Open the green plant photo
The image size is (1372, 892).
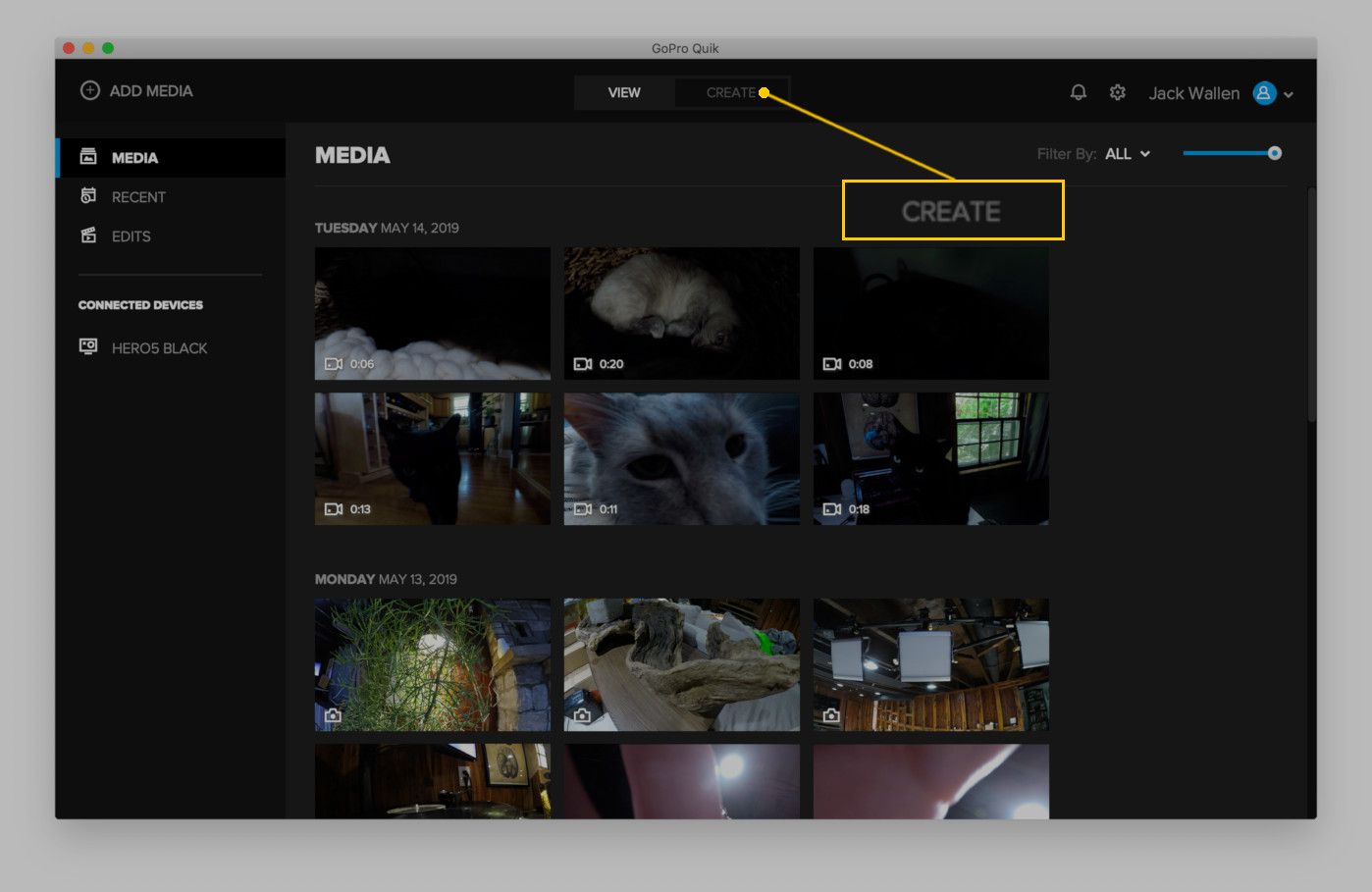coord(433,665)
